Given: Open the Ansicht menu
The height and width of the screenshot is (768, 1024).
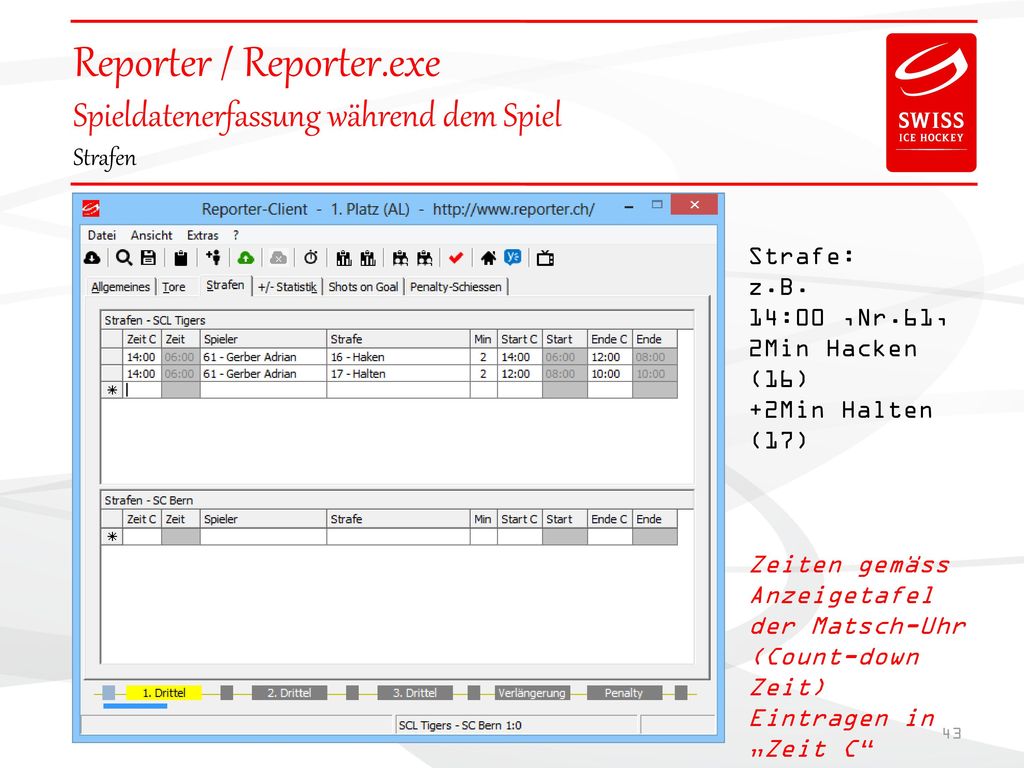Looking at the screenshot, I should pos(152,235).
